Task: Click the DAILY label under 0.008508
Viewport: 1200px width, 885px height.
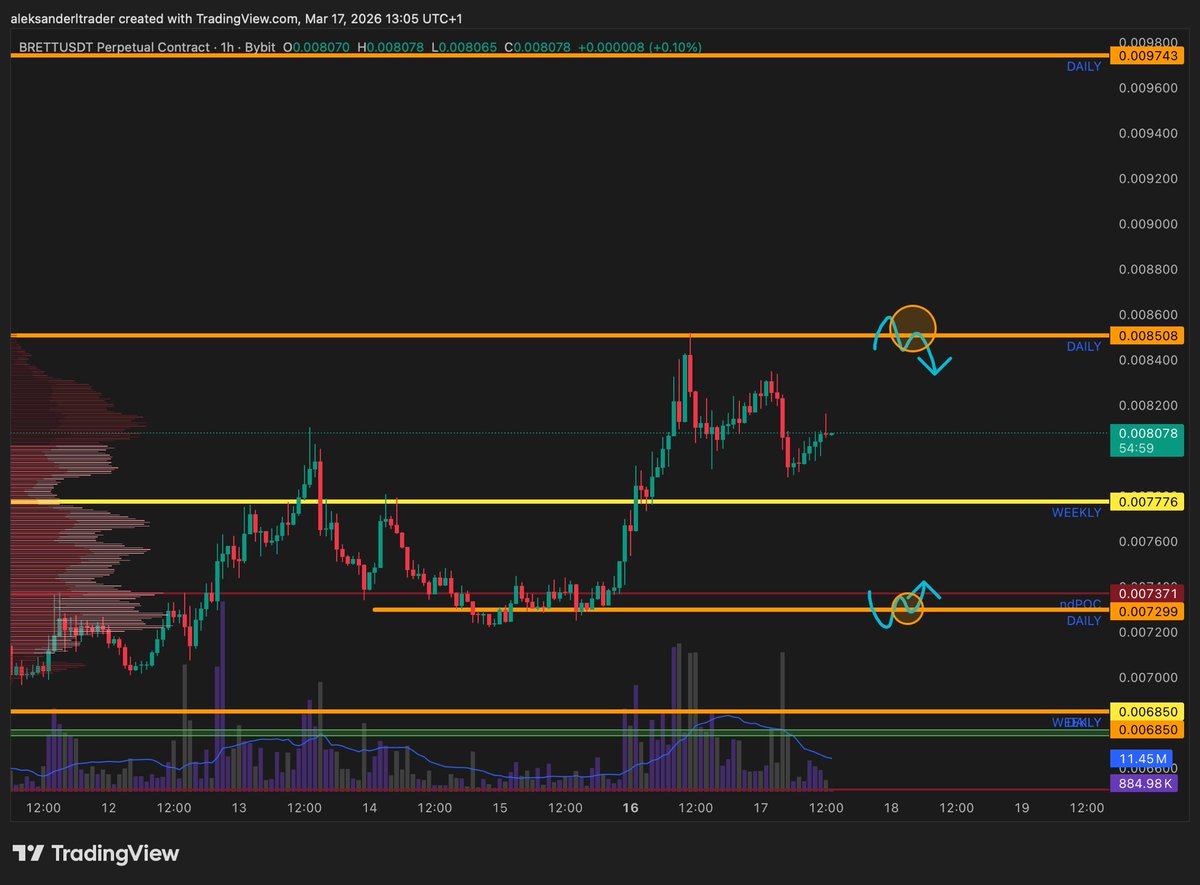Action: (x=1083, y=346)
